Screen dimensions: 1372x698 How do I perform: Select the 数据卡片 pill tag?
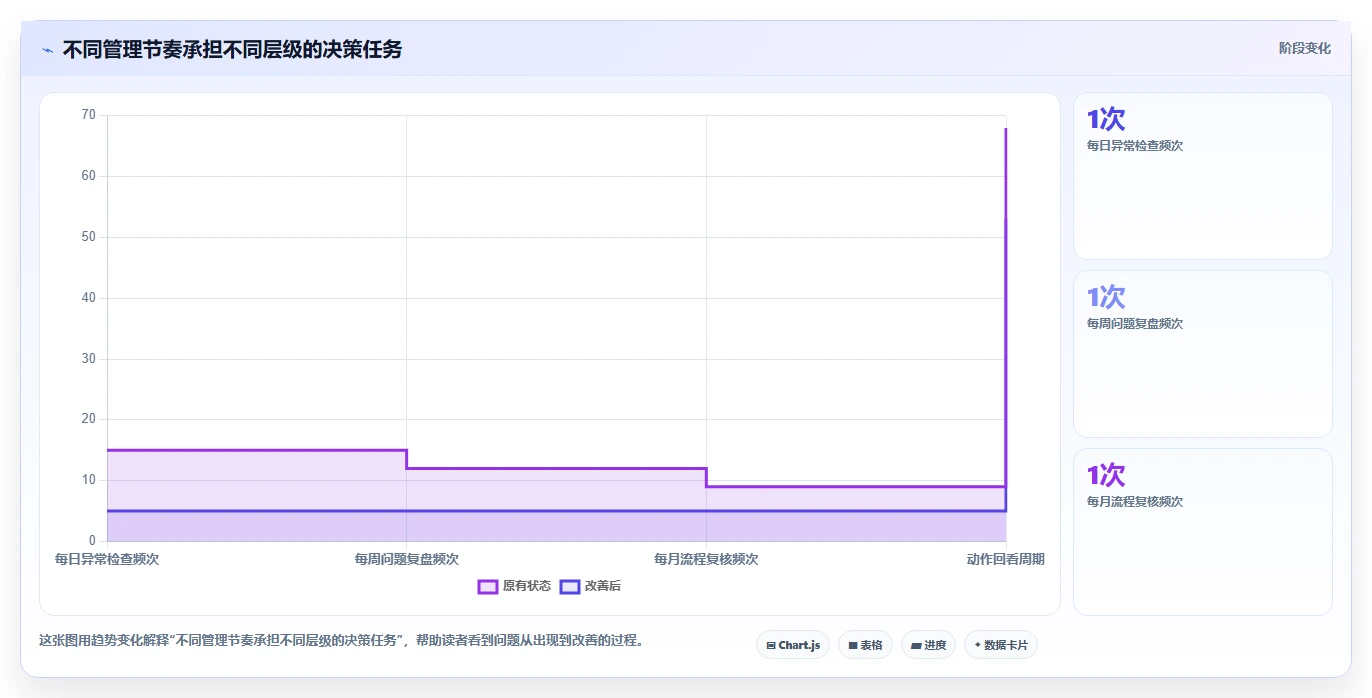click(1001, 645)
